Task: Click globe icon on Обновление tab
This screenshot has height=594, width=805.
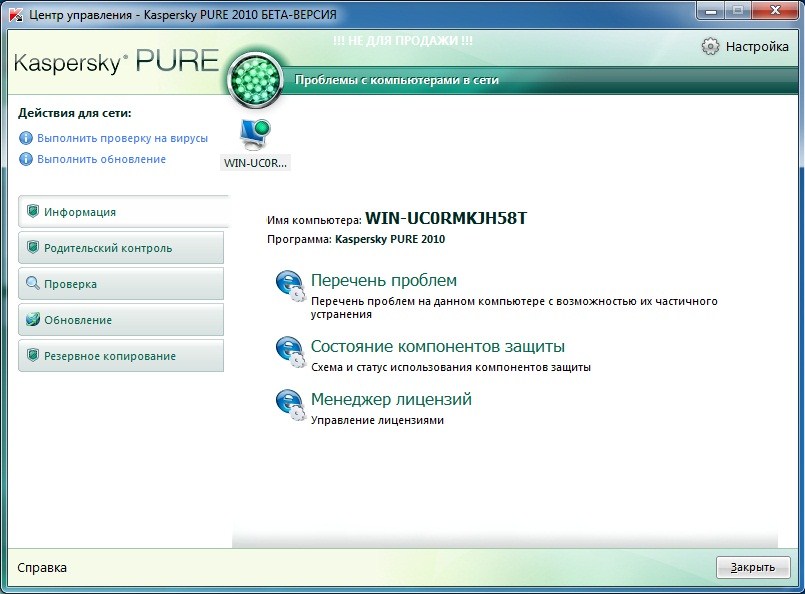Action: pyautogui.click(x=33, y=319)
